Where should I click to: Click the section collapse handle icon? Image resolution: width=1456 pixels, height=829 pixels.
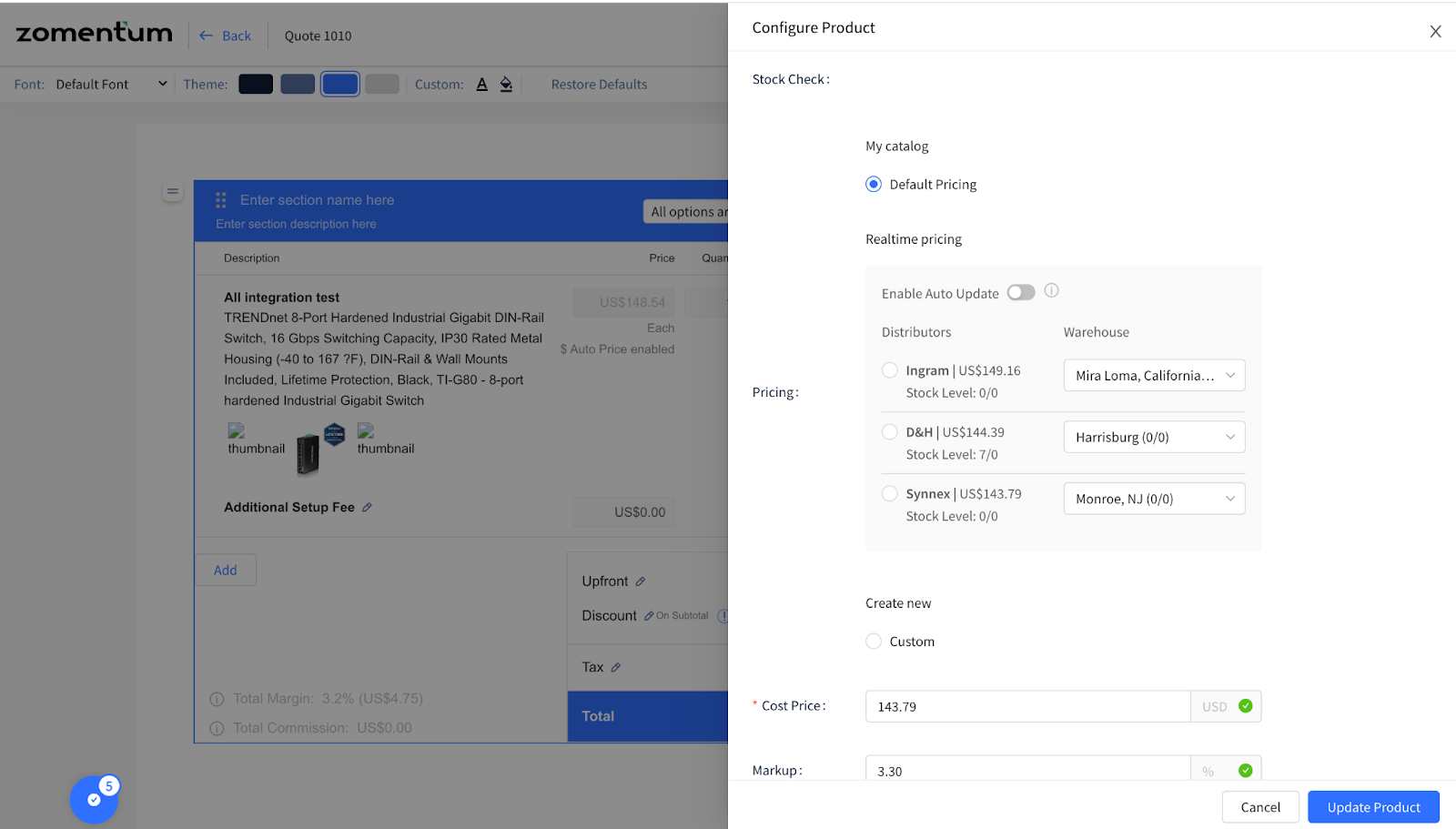pos(173,192)
